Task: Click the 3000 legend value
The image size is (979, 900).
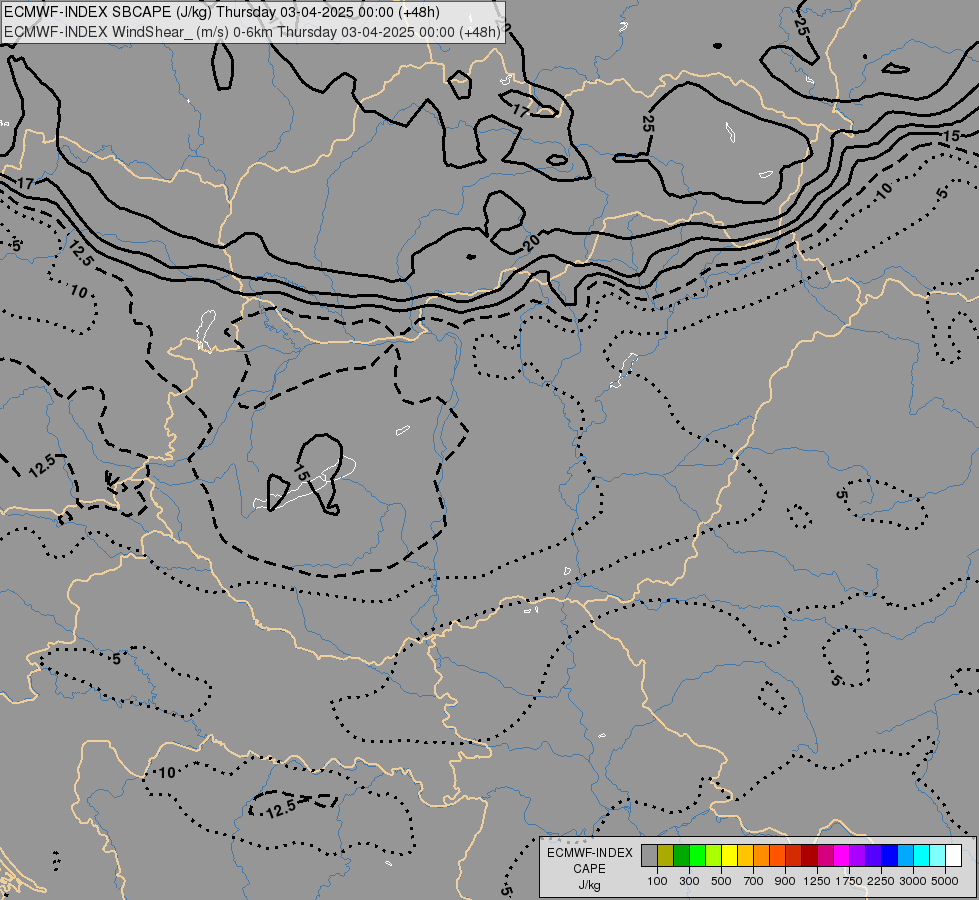Action: [x=913, y=881]
